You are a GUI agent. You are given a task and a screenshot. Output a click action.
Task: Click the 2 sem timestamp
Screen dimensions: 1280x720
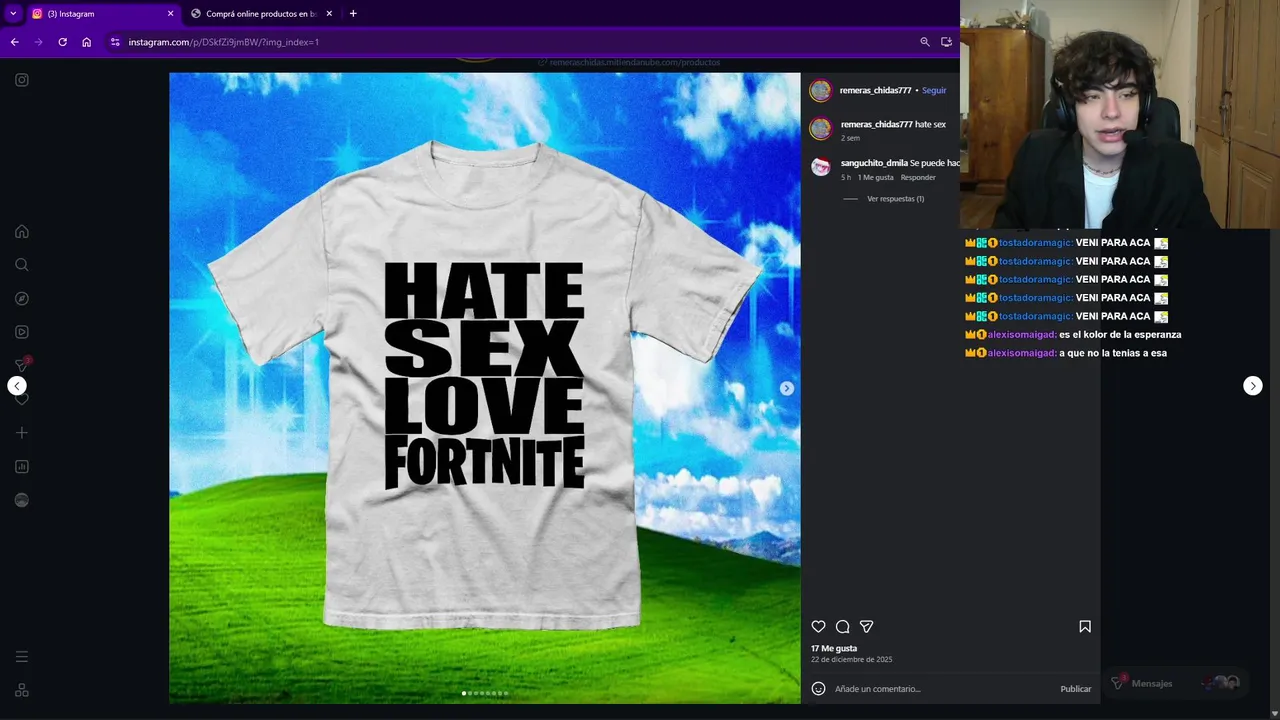pyautogui.click(x=850, y=138)
